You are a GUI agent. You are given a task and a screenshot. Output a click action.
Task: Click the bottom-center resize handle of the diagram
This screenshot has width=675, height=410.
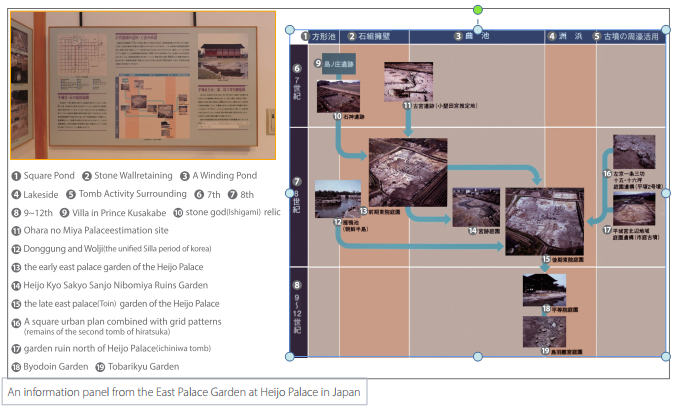click(478, 356)
